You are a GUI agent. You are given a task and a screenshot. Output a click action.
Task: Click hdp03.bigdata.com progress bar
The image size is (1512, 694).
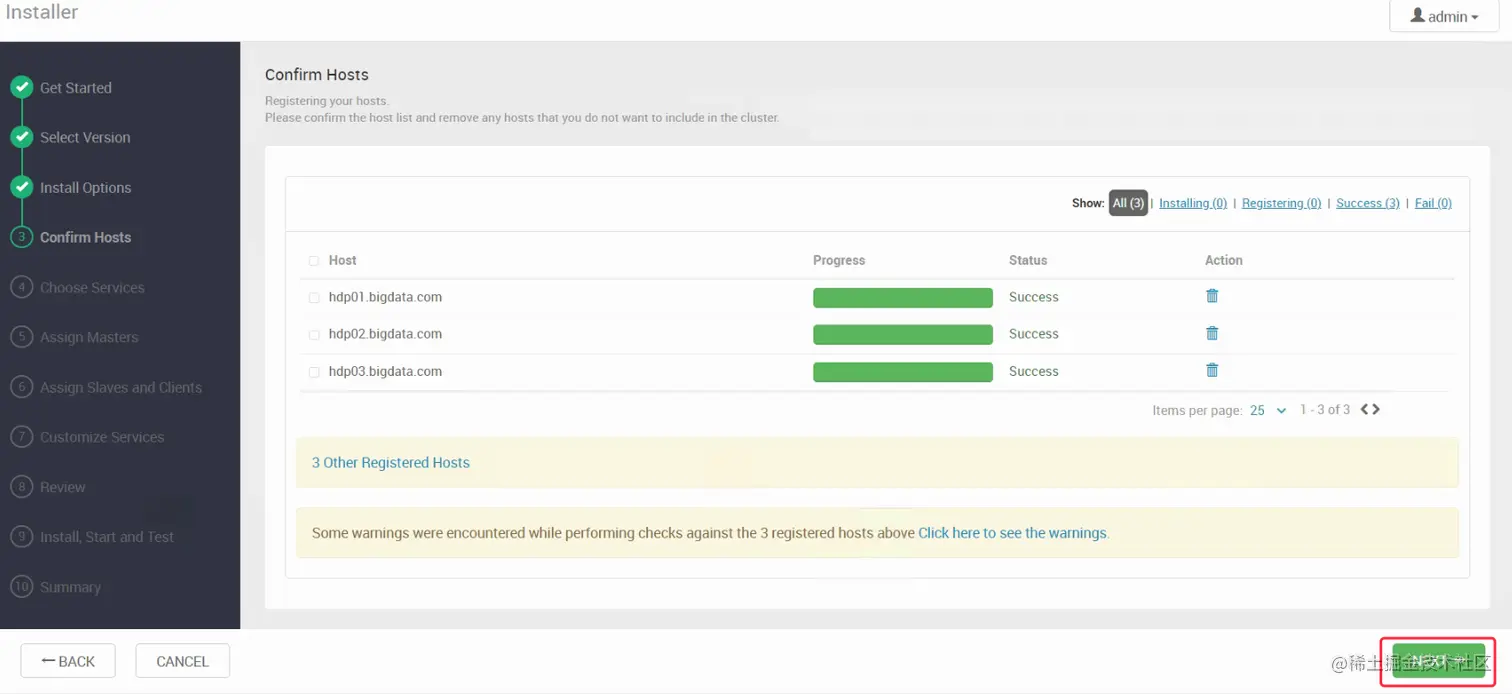[x=903, y=372]
